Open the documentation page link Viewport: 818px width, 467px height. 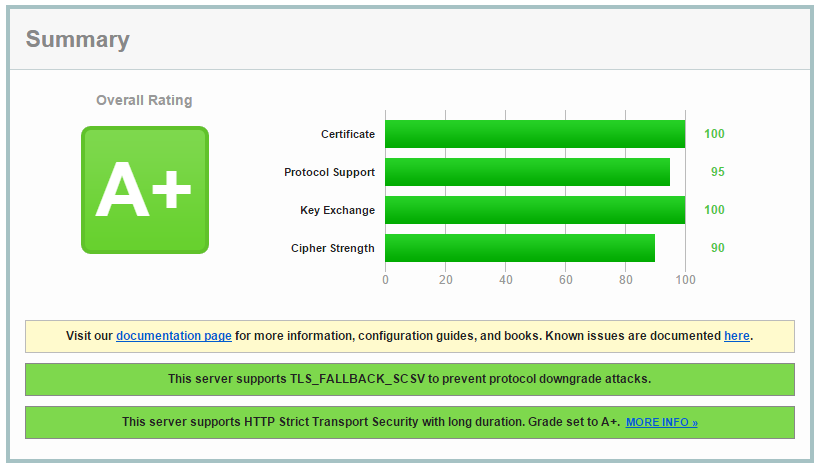(x=174, y=336)
